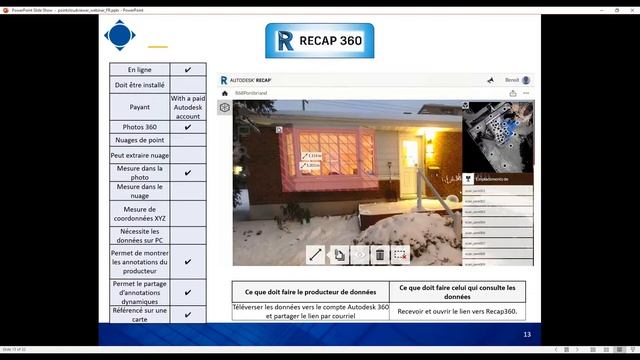This screenshot has height=360, width=640.
Task: Click the 'Payant' table cell
Action: [140, 107]
